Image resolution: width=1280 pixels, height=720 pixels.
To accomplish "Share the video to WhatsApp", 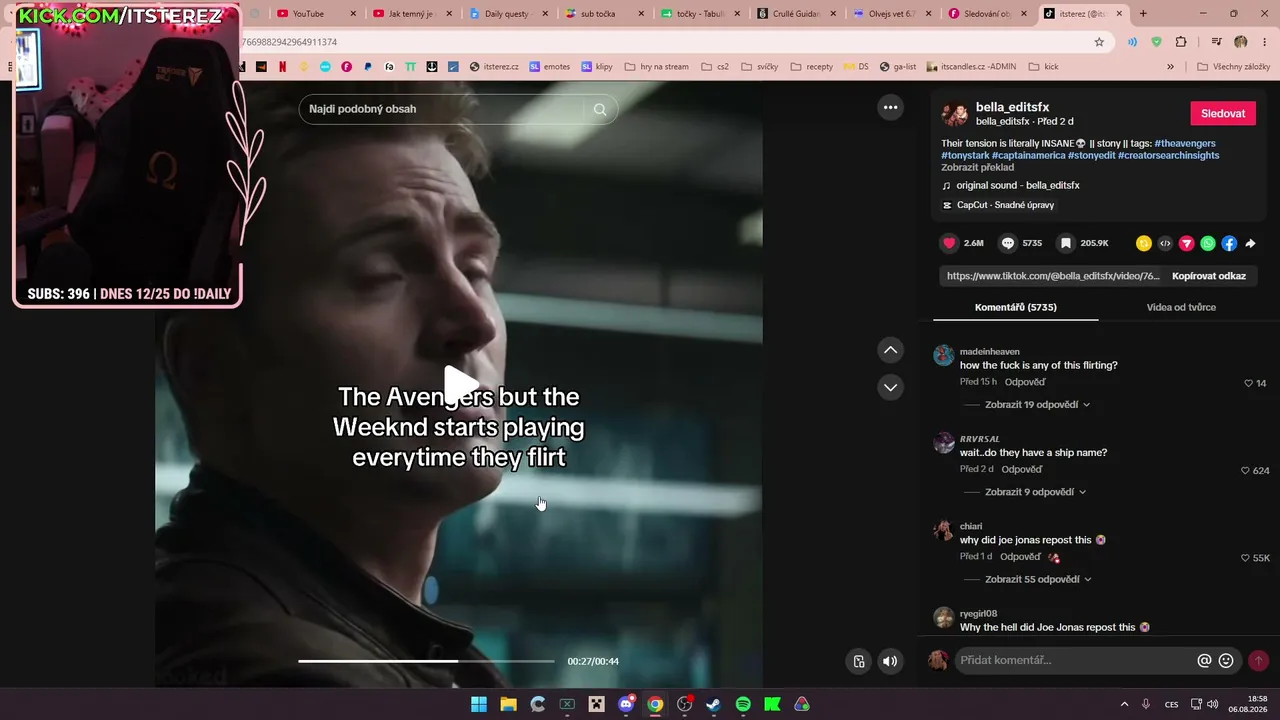I will [1208, 243].
